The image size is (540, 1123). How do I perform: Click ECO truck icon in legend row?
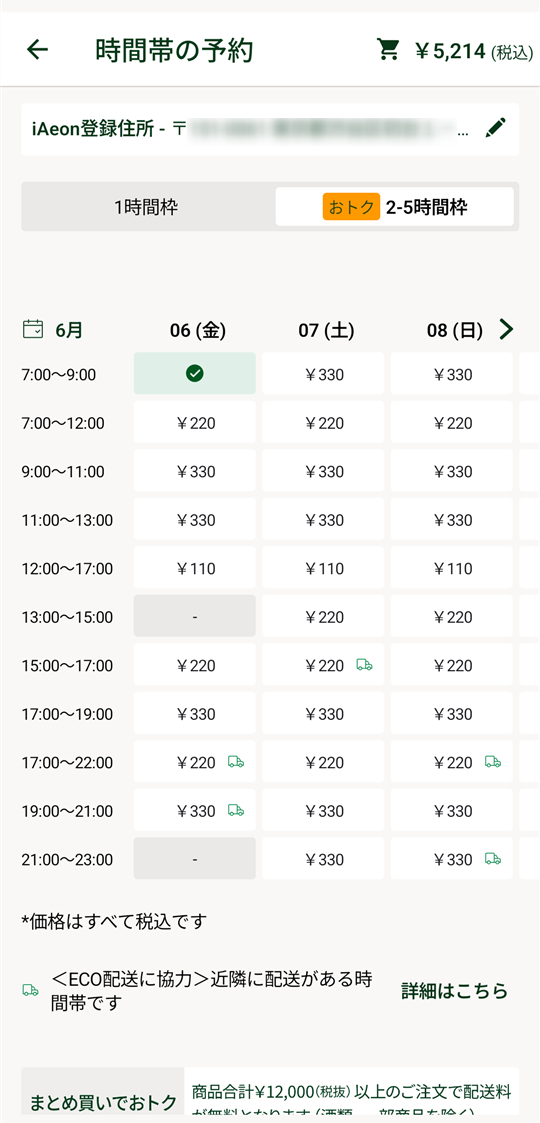point(30,991)
